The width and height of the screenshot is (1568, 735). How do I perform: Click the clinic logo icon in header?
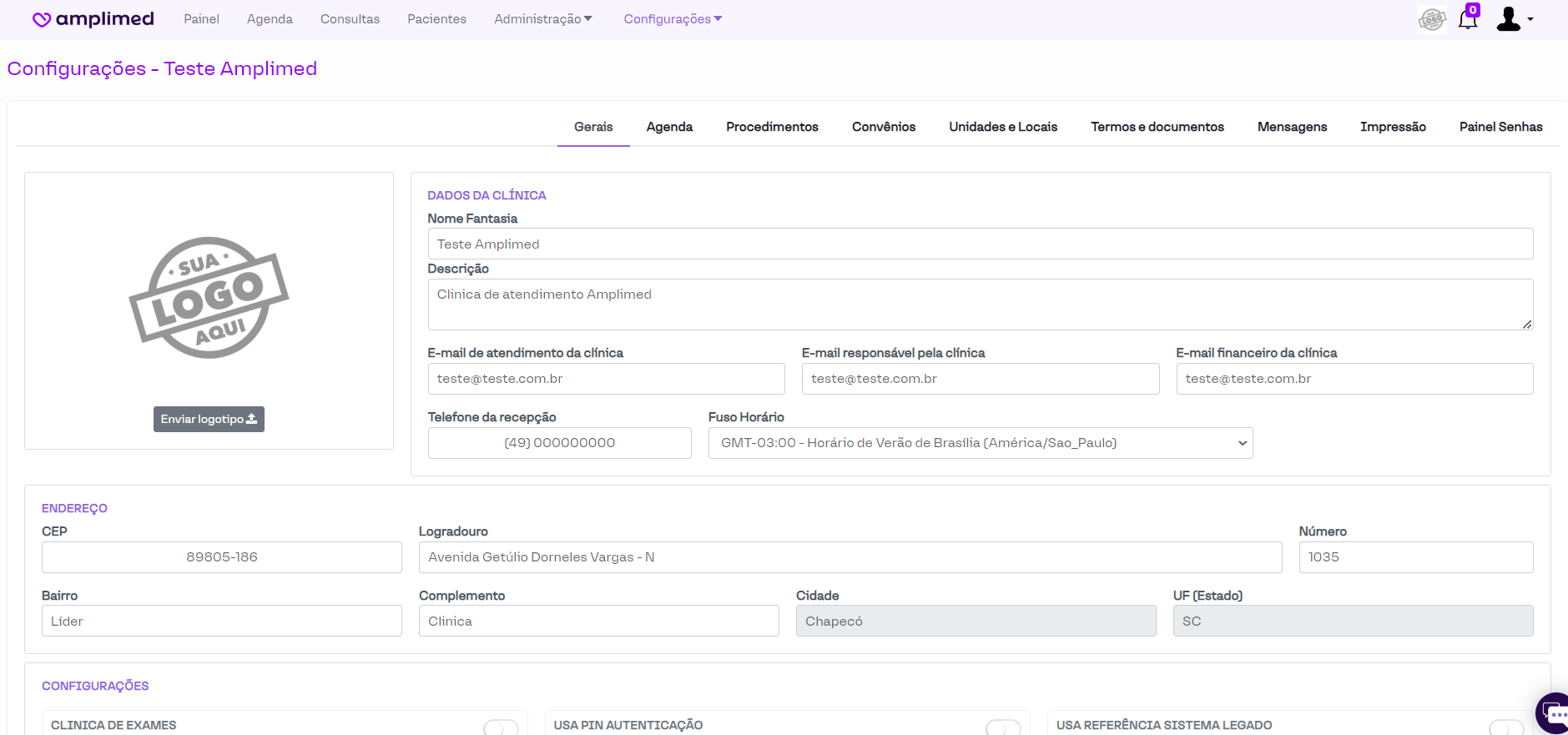(1431, 19)
